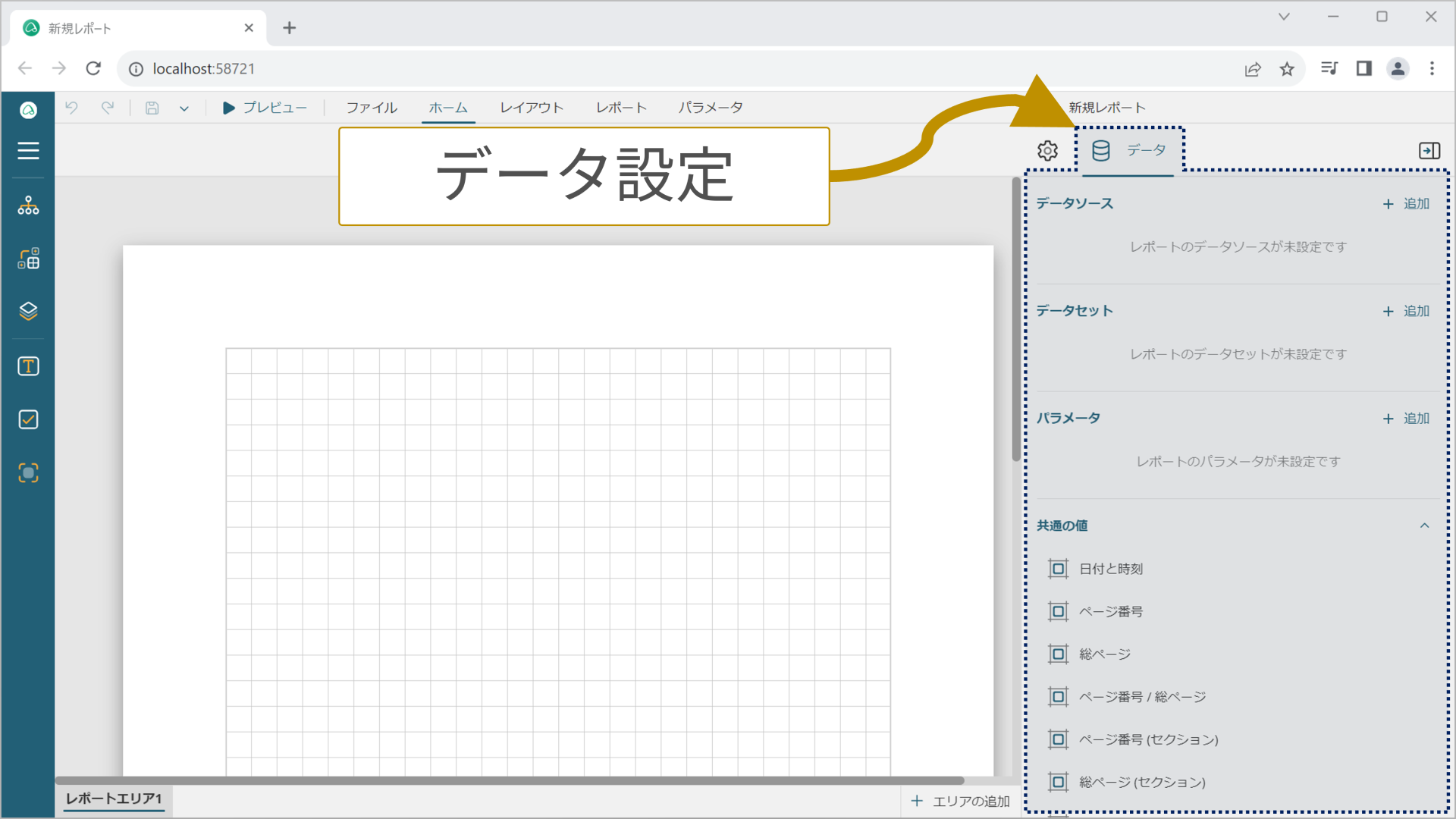The width and height of the screenshot is (1456, 819).
Task: Open the group editor icon in sidebar
Action: tap(28, 259)
